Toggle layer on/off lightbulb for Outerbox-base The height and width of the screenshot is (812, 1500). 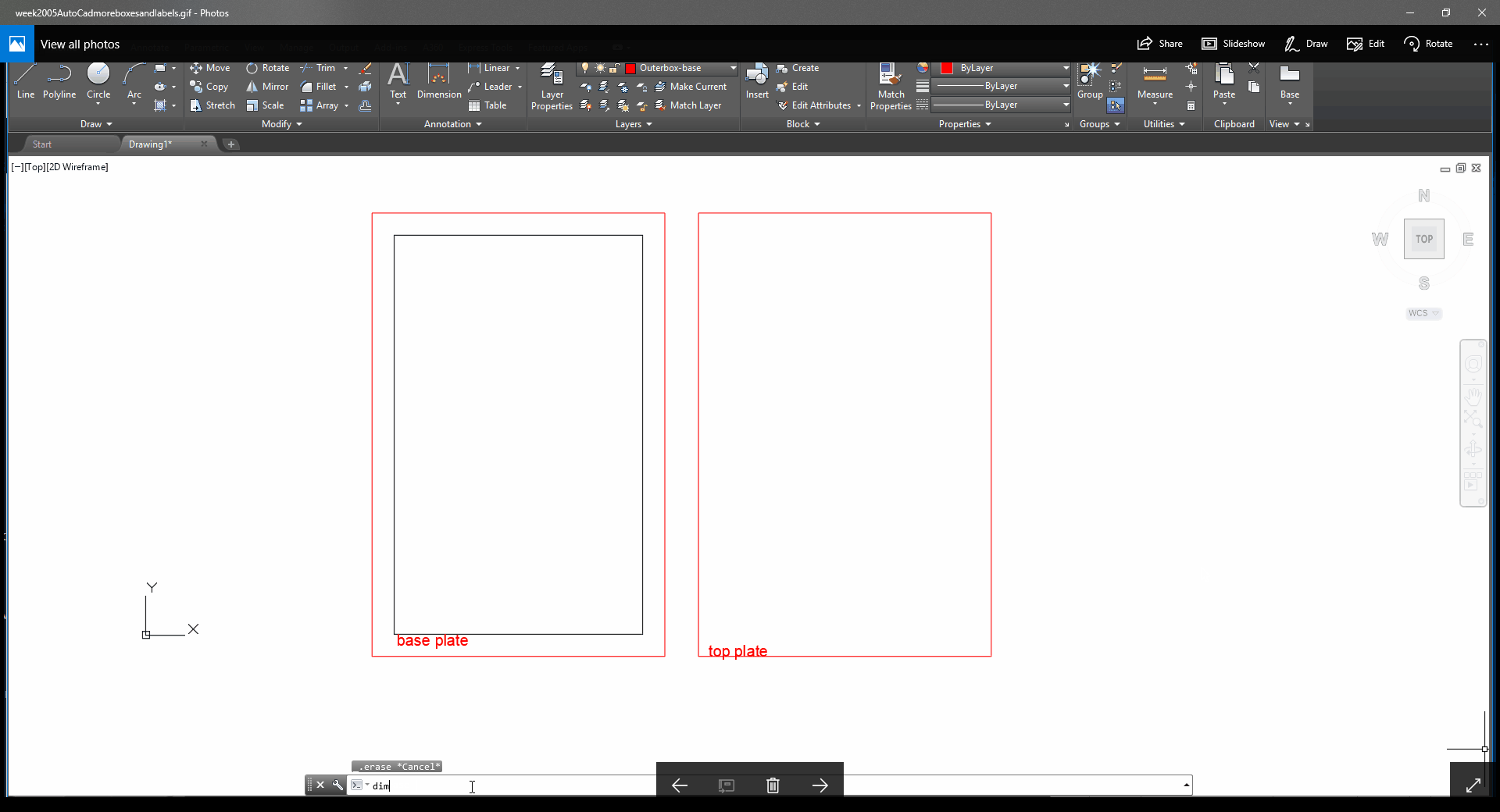click(585, 68)
